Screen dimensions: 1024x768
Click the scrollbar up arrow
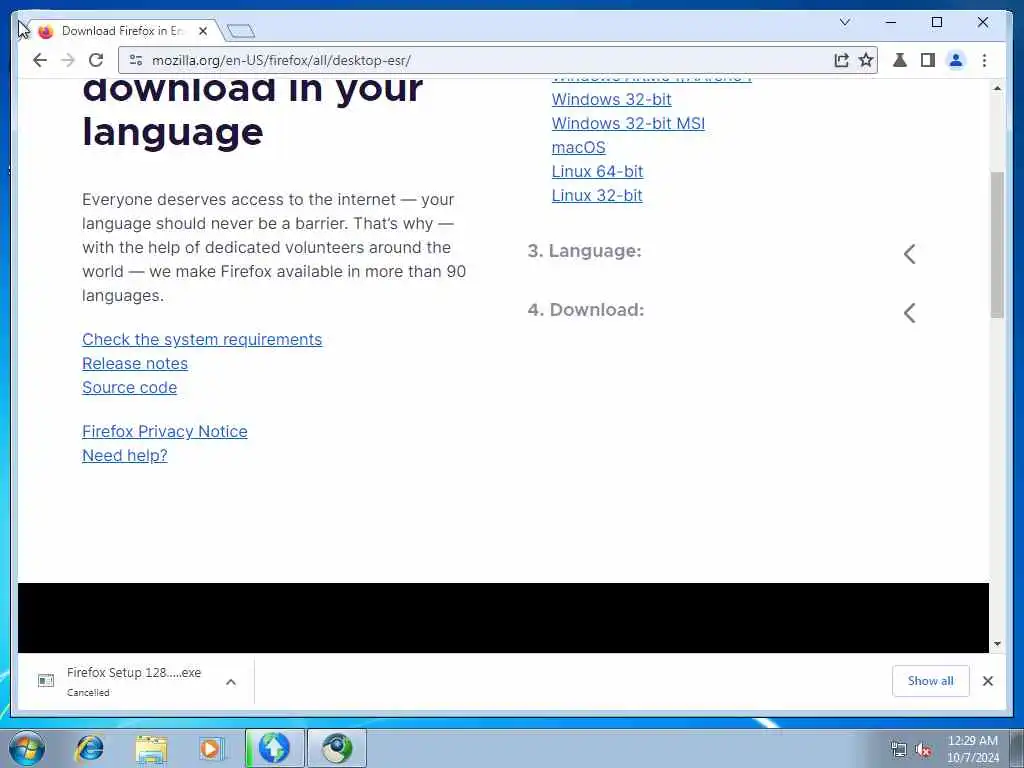pos(997,88)
